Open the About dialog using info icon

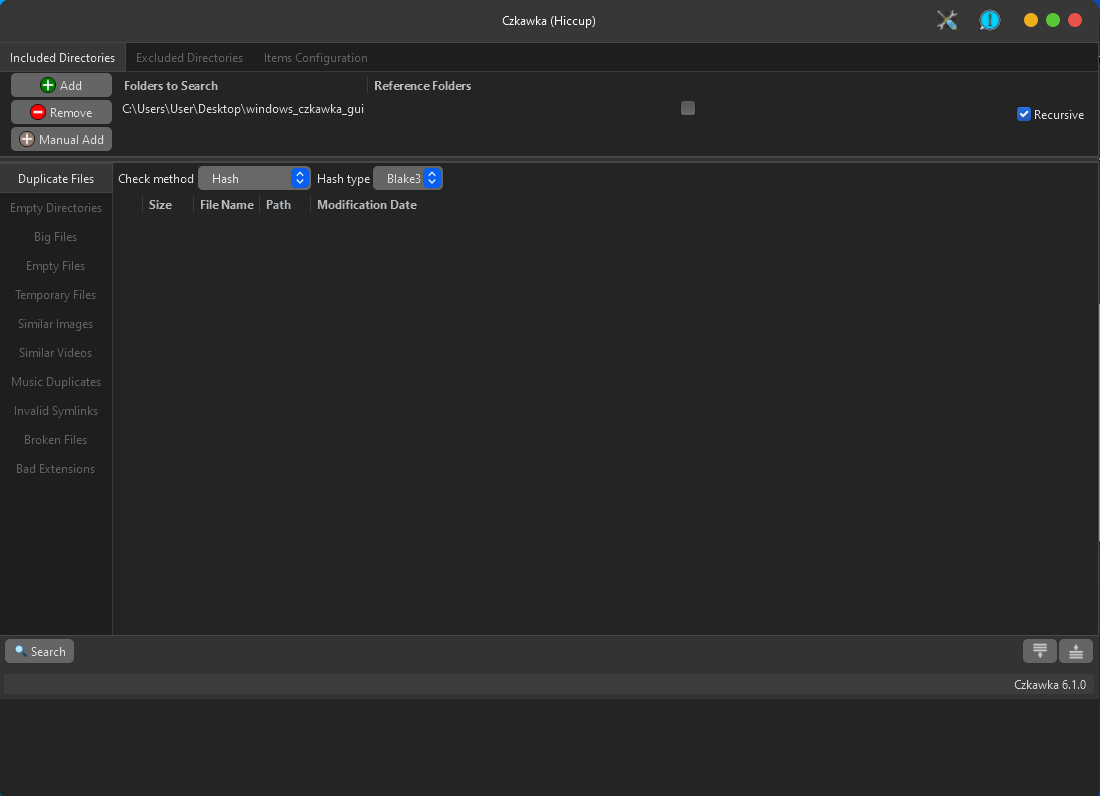tap(989, 19)
